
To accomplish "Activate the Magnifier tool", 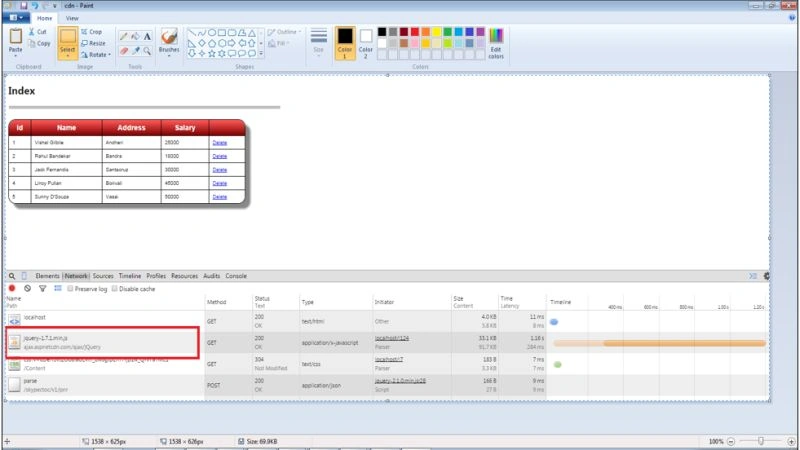I will pos(147,51).
